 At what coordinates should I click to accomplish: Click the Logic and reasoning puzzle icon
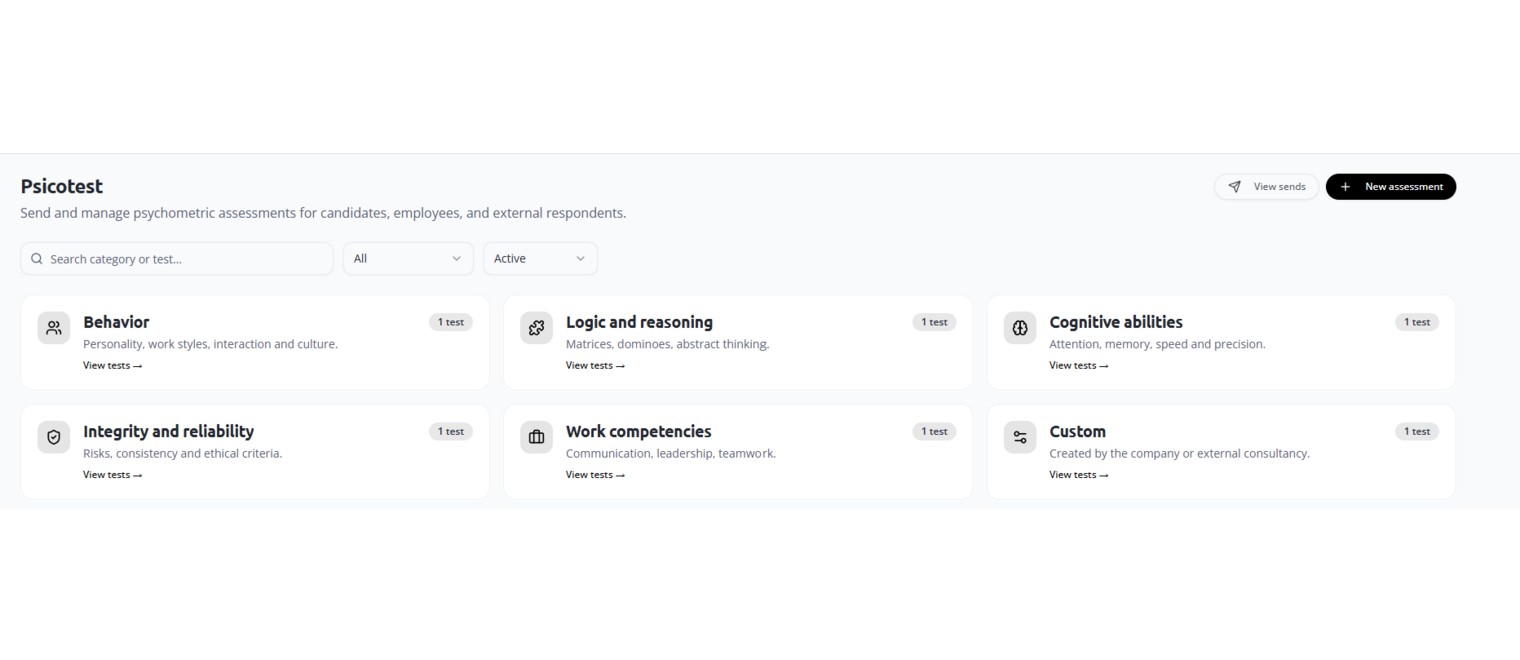[x=536, y=328]
